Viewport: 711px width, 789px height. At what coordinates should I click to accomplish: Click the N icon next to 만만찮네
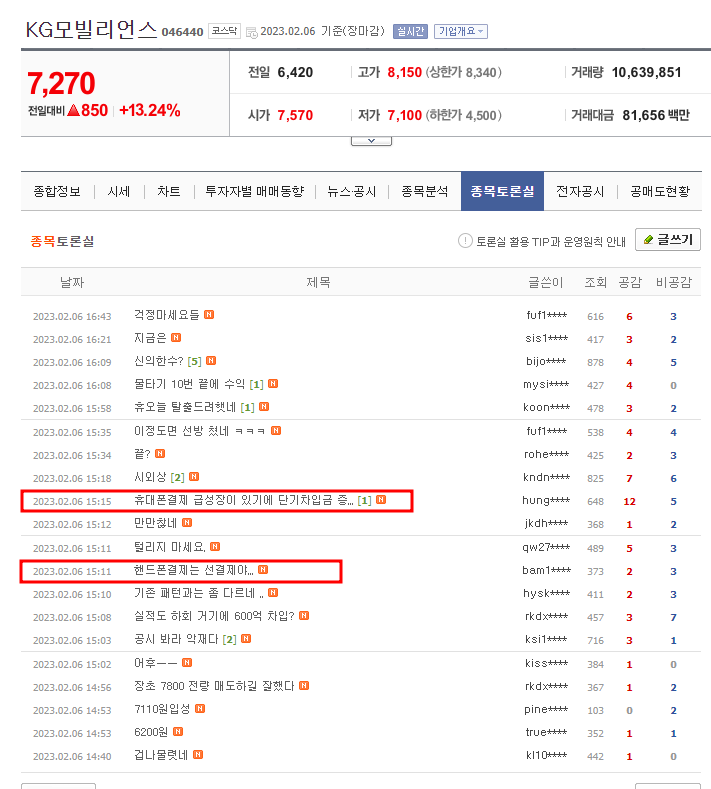[x=187, y=523]
